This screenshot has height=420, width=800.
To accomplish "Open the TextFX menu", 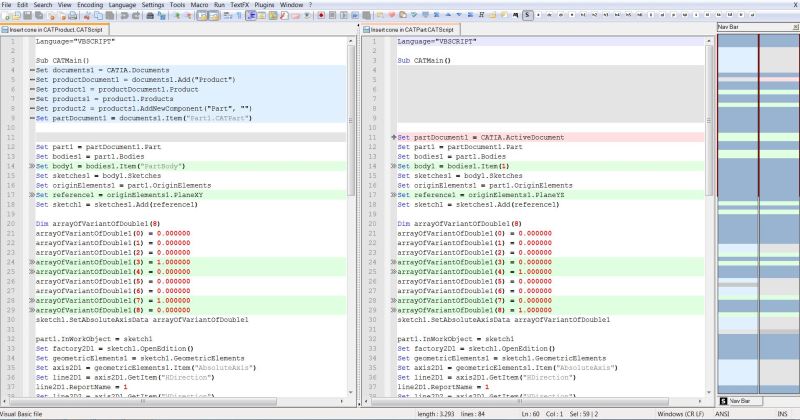I will point(239,5).
